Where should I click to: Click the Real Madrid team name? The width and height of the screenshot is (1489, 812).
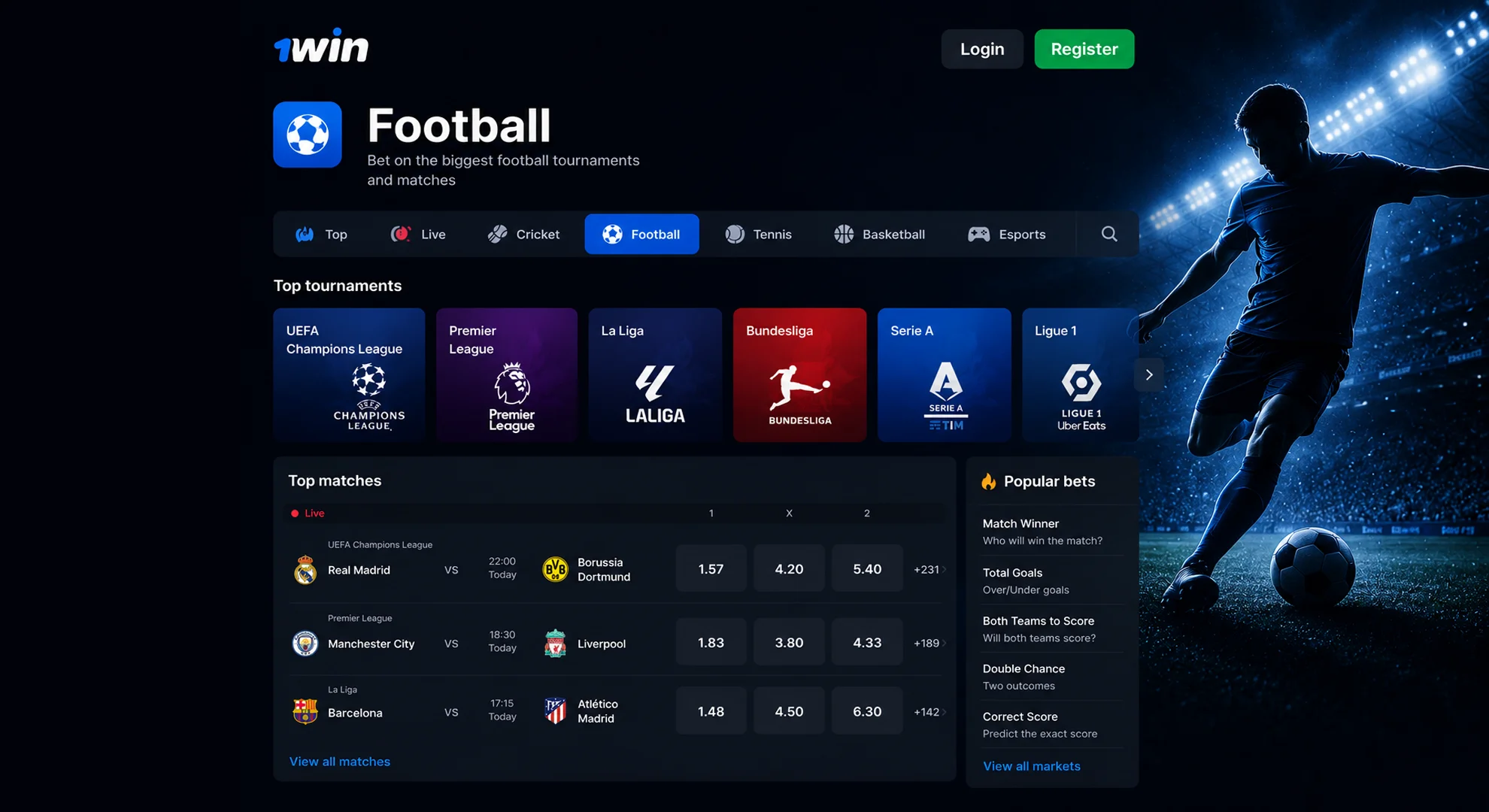(x=359, y=570)
